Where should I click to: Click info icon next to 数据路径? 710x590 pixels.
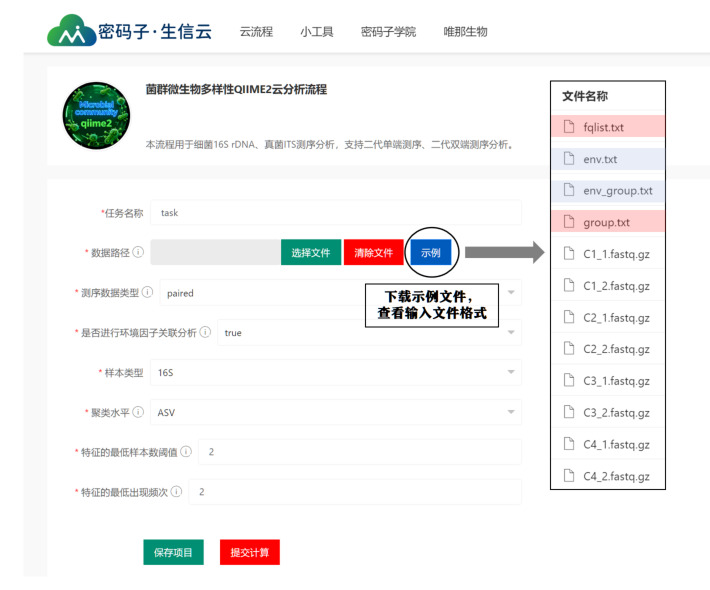coord(138,252)
